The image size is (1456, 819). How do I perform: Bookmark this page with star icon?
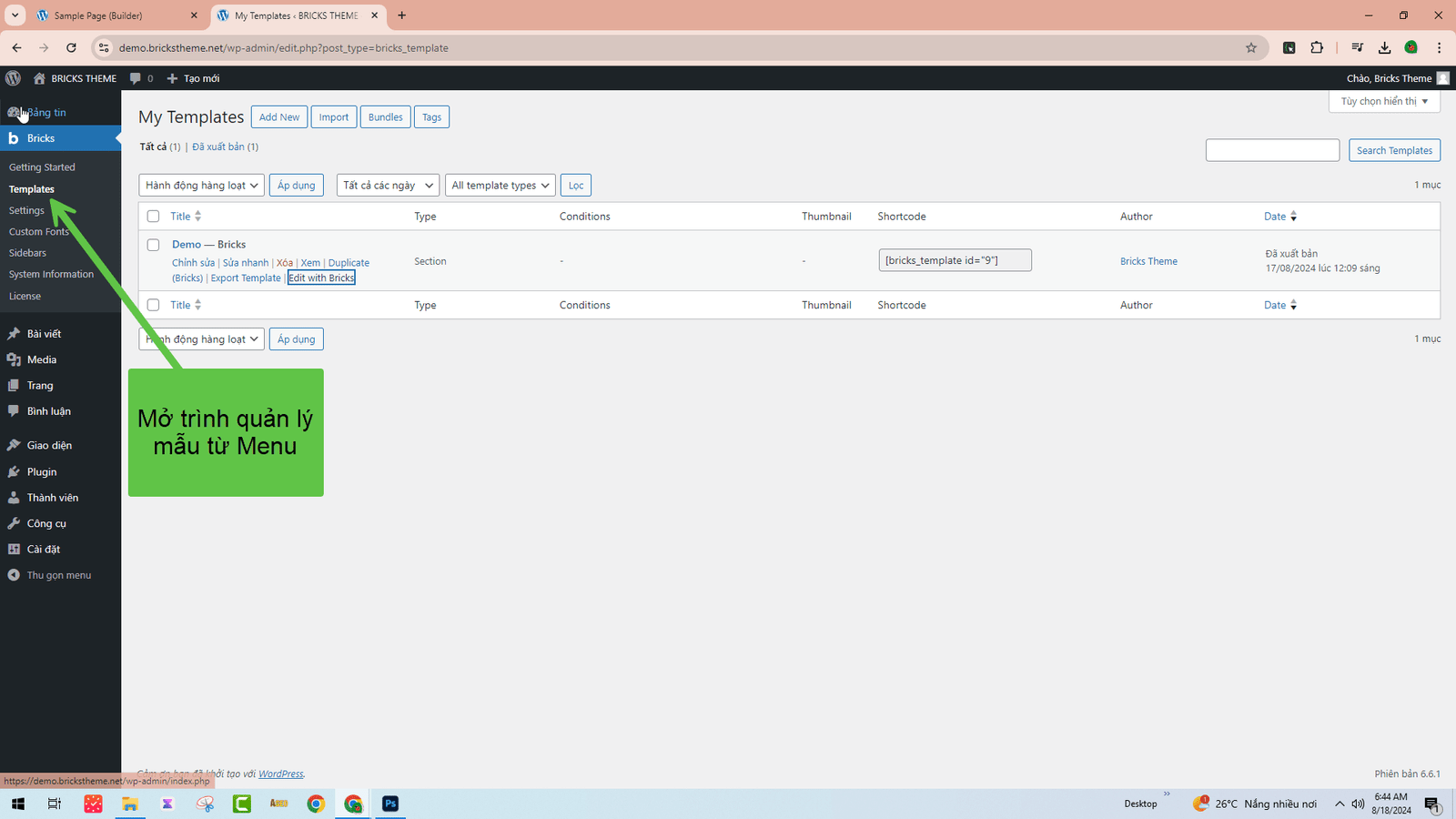(1251, 47)
